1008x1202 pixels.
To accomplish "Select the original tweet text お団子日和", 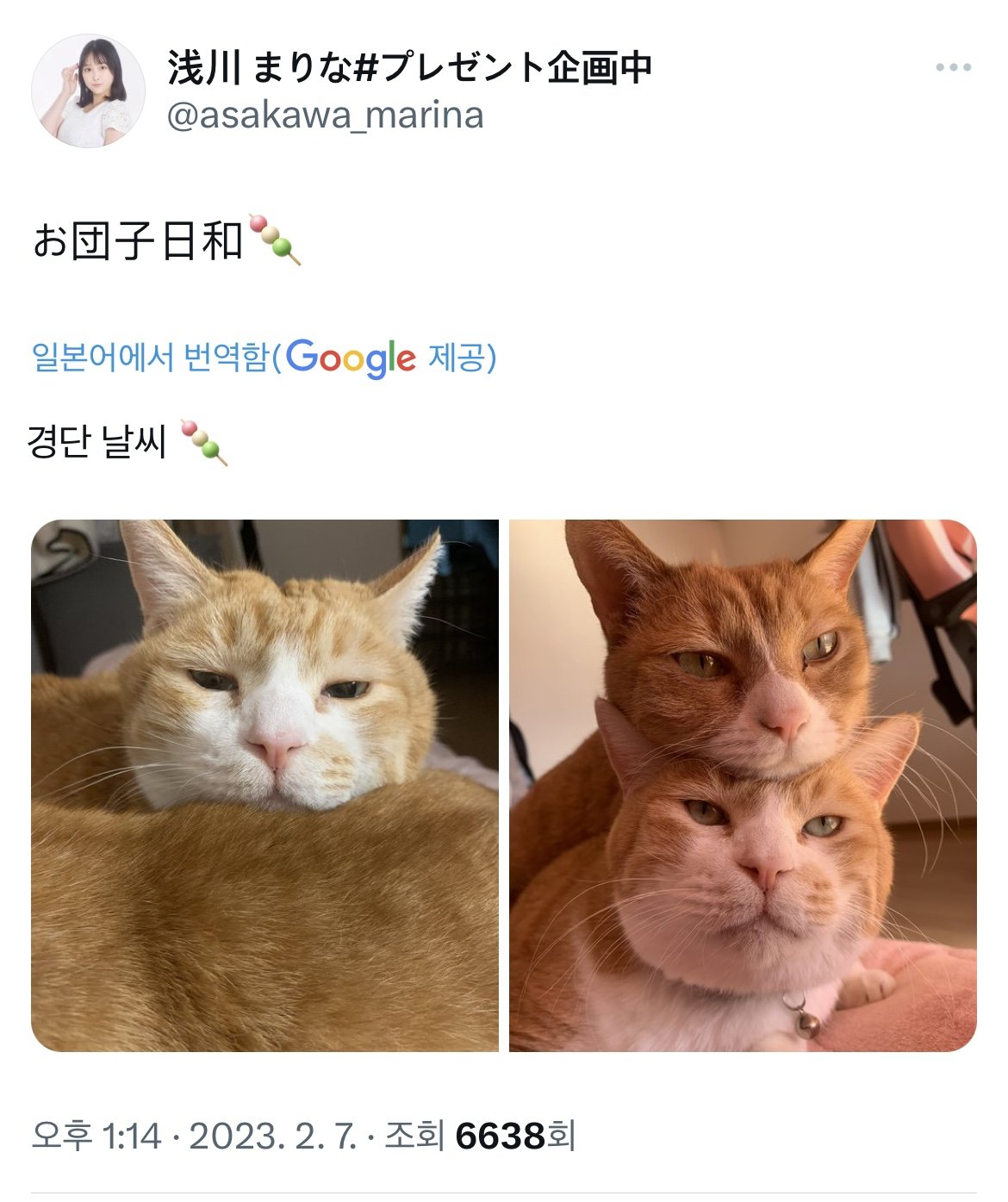I will click(138, 240).
